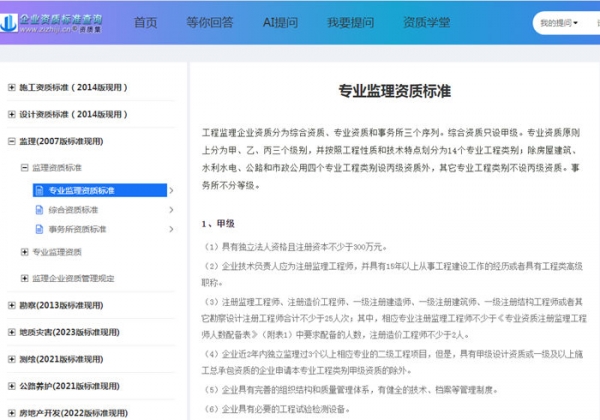Screen dimensions: 600x420
Task: Collapse the 监理(2007版标准现用) section
Action: coord(11,142)
